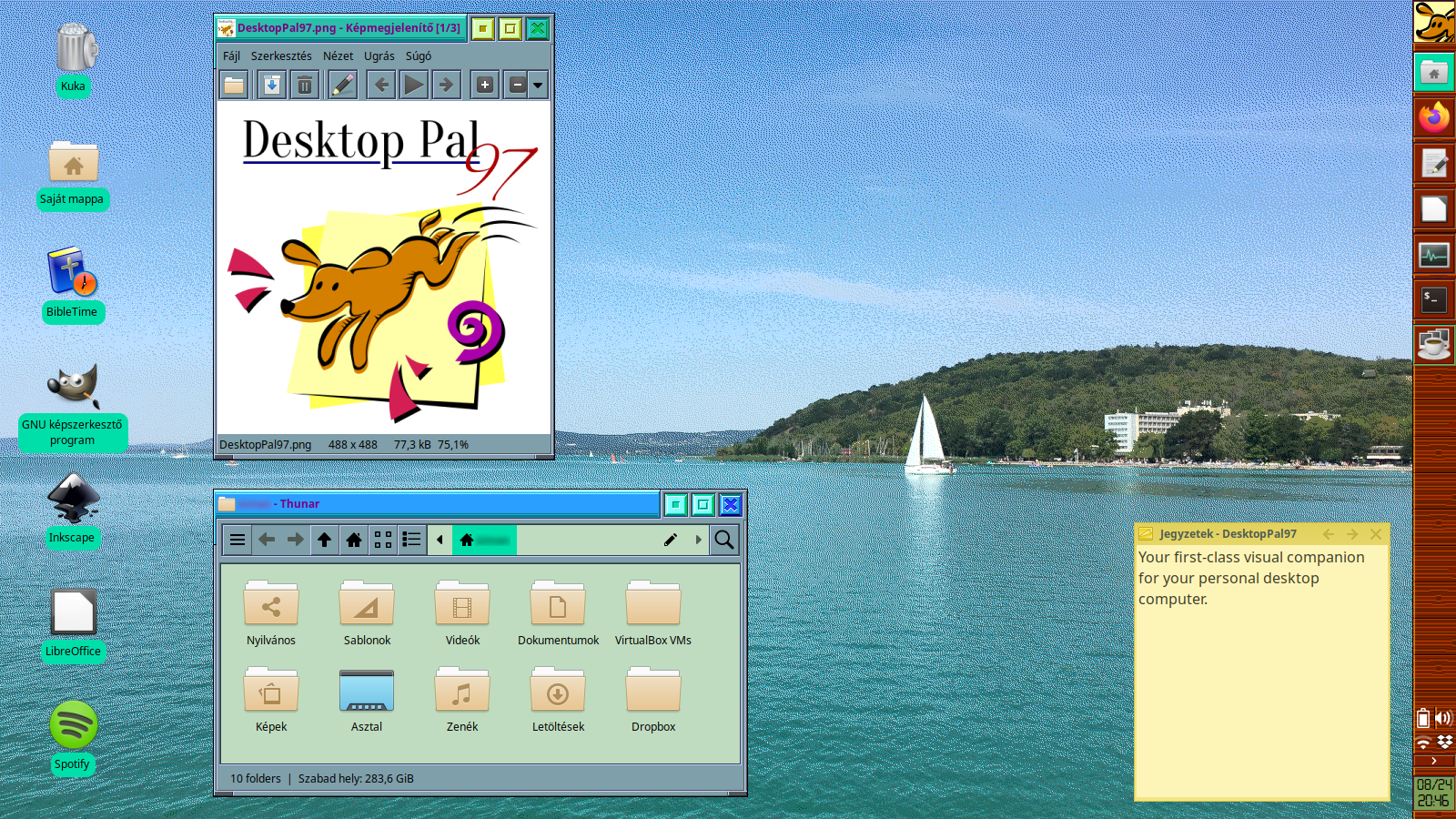This screenshot has height=819, width=1456.
Task: Open a file in the image viewer toolbar
Action: pos(235,86)
